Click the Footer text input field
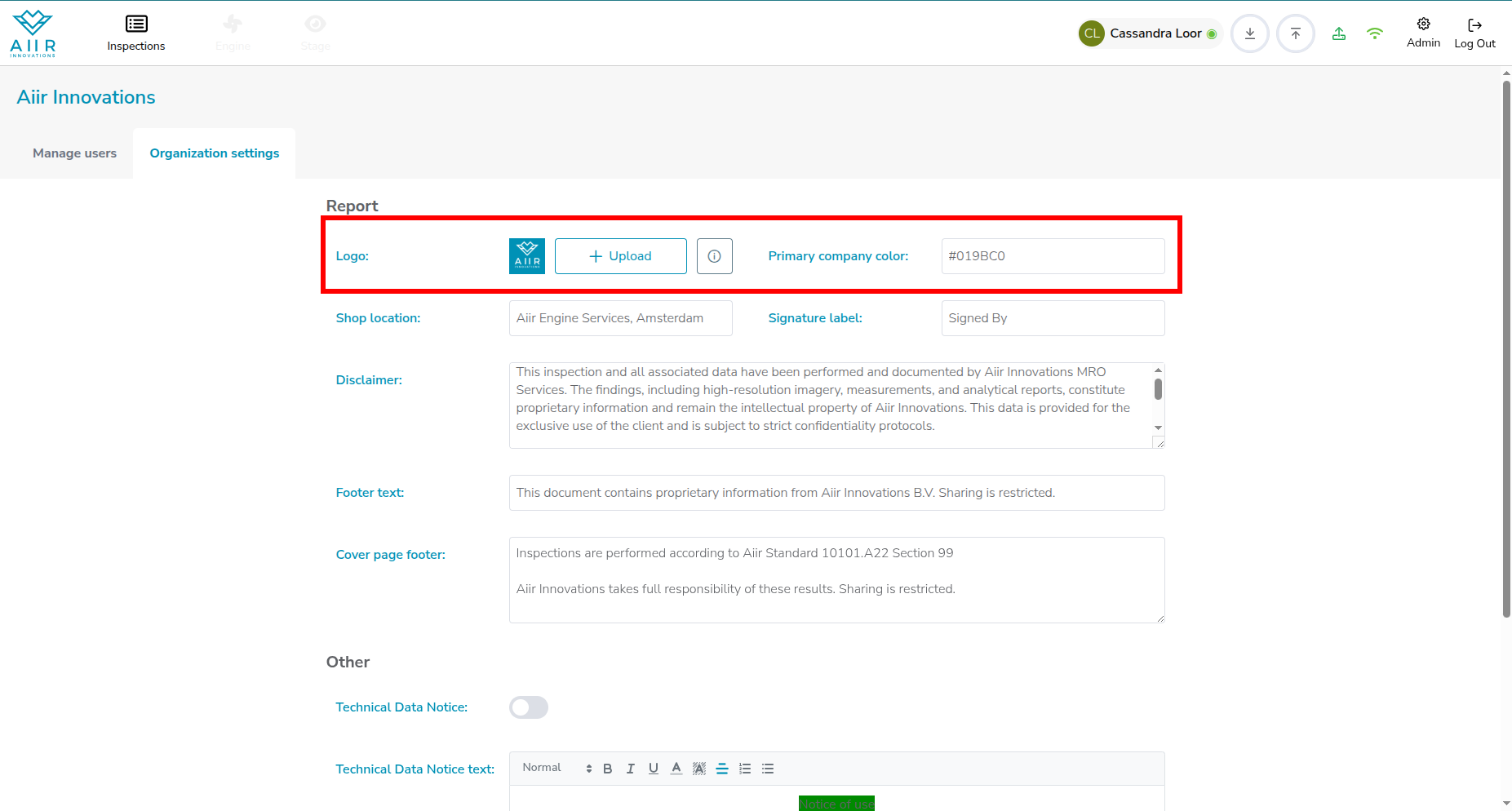This screenshot has width=1512, height=811. tap(837, 493)
